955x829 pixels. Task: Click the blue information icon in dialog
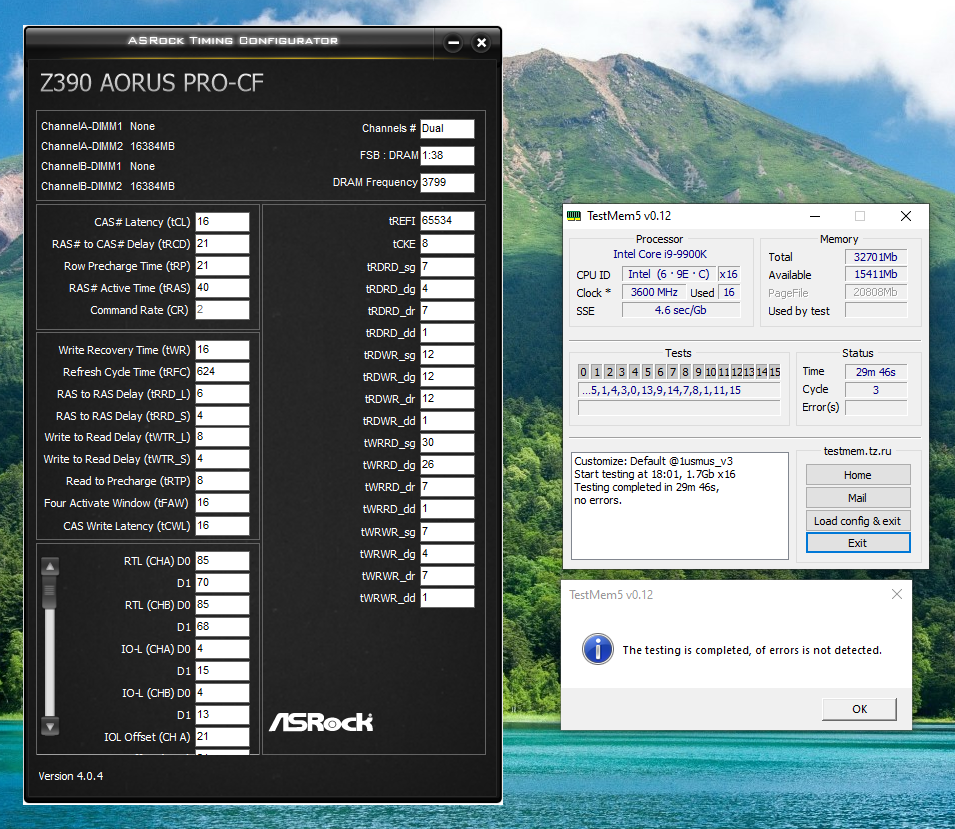tap(597, 649)
